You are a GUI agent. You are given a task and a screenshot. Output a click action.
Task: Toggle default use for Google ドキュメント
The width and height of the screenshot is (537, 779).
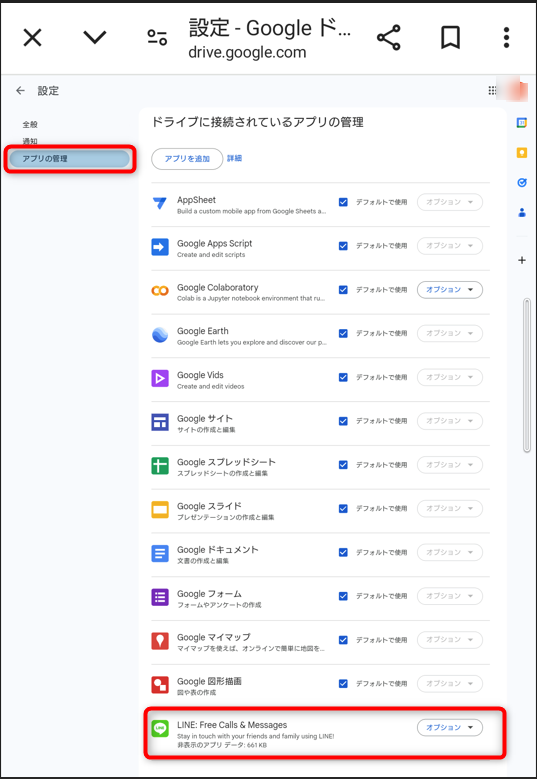[x=343, y=552]
